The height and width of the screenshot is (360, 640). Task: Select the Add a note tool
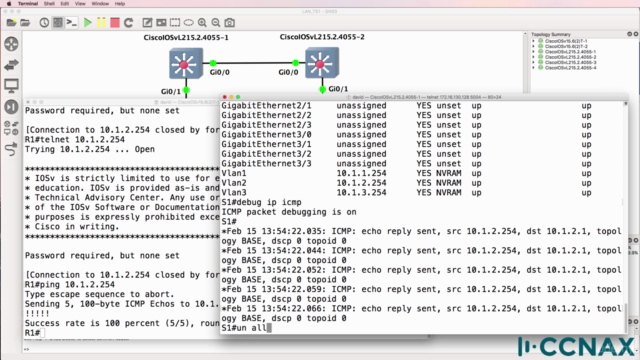[147, 22]
